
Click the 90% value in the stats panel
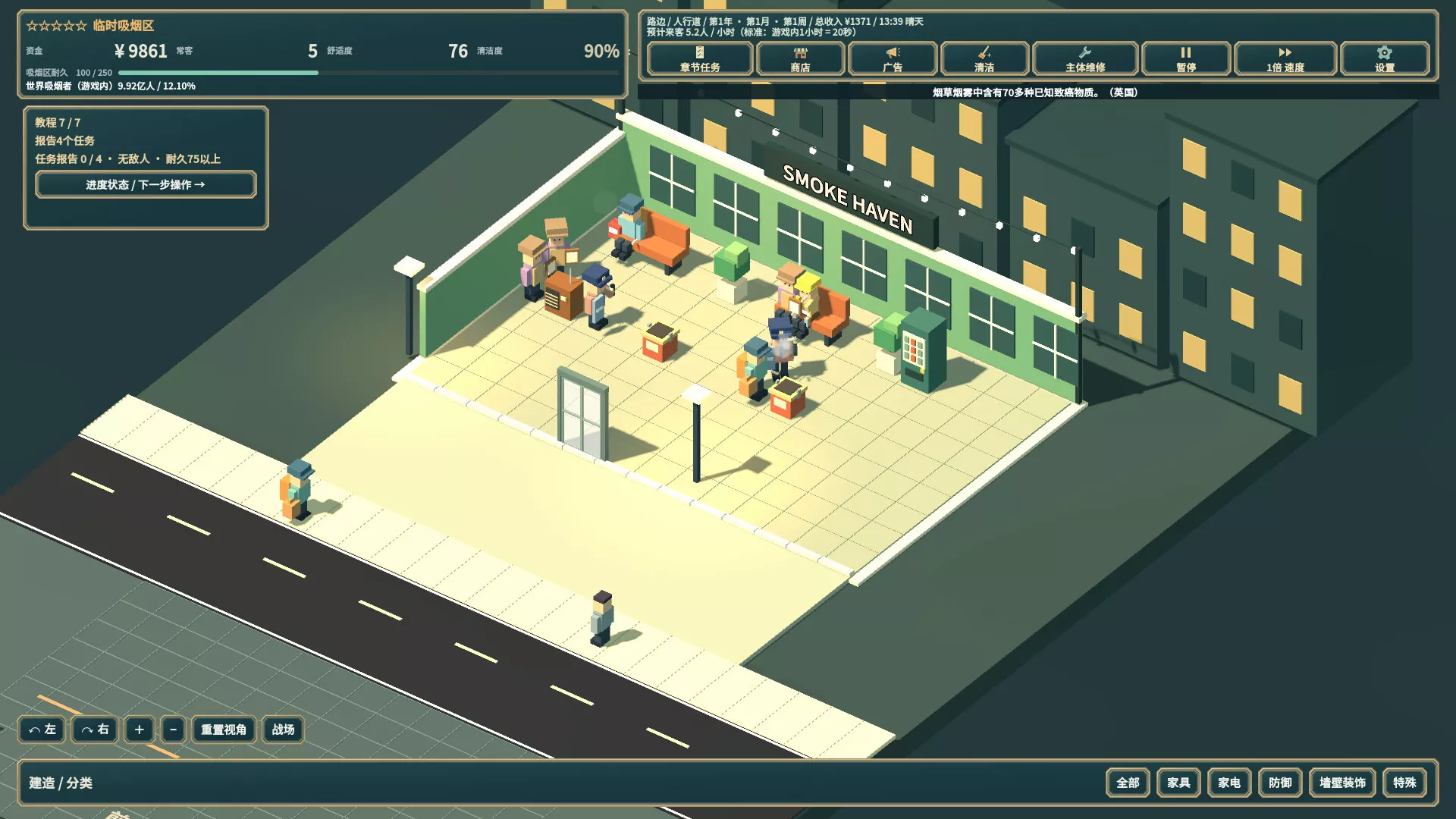click(x=601, y=51)
